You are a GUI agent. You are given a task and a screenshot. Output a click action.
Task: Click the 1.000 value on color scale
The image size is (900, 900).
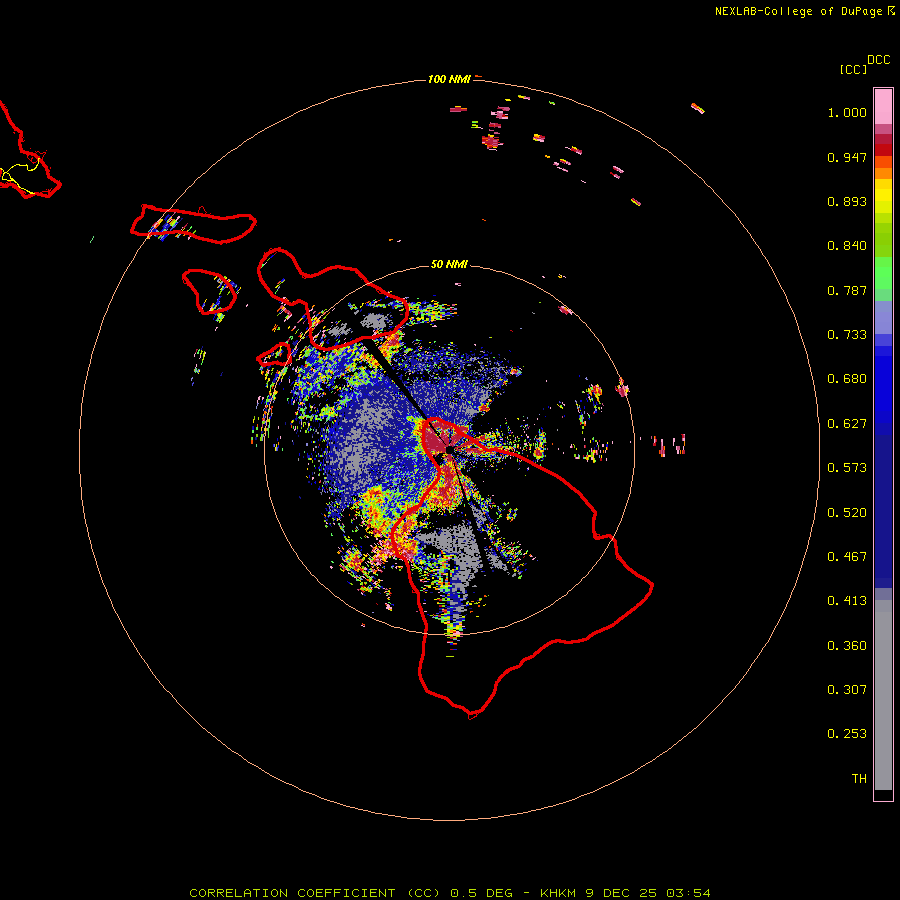coord(847,112)
